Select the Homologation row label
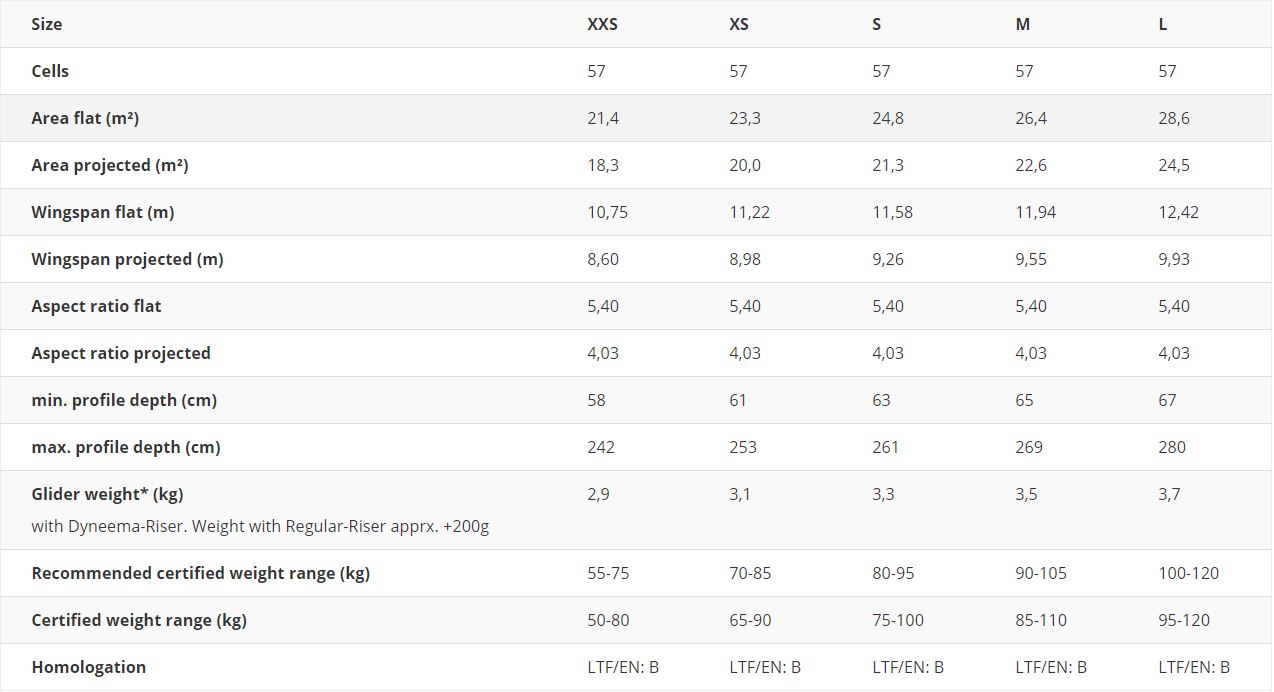Image resolution: width=1274 pixels, height=692 pixels. tap(89, 667)
